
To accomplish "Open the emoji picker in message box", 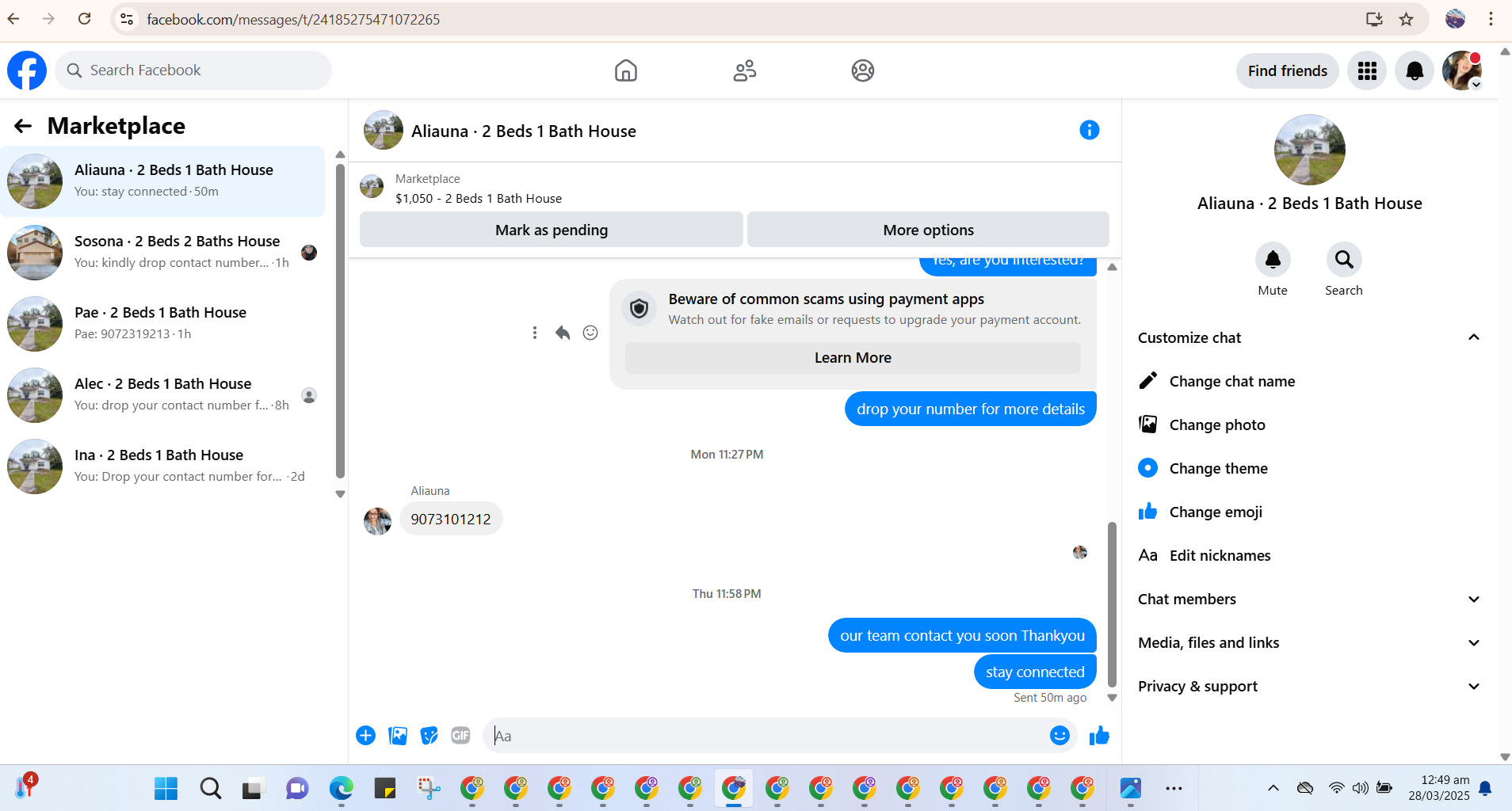I will pos(1060,736).
